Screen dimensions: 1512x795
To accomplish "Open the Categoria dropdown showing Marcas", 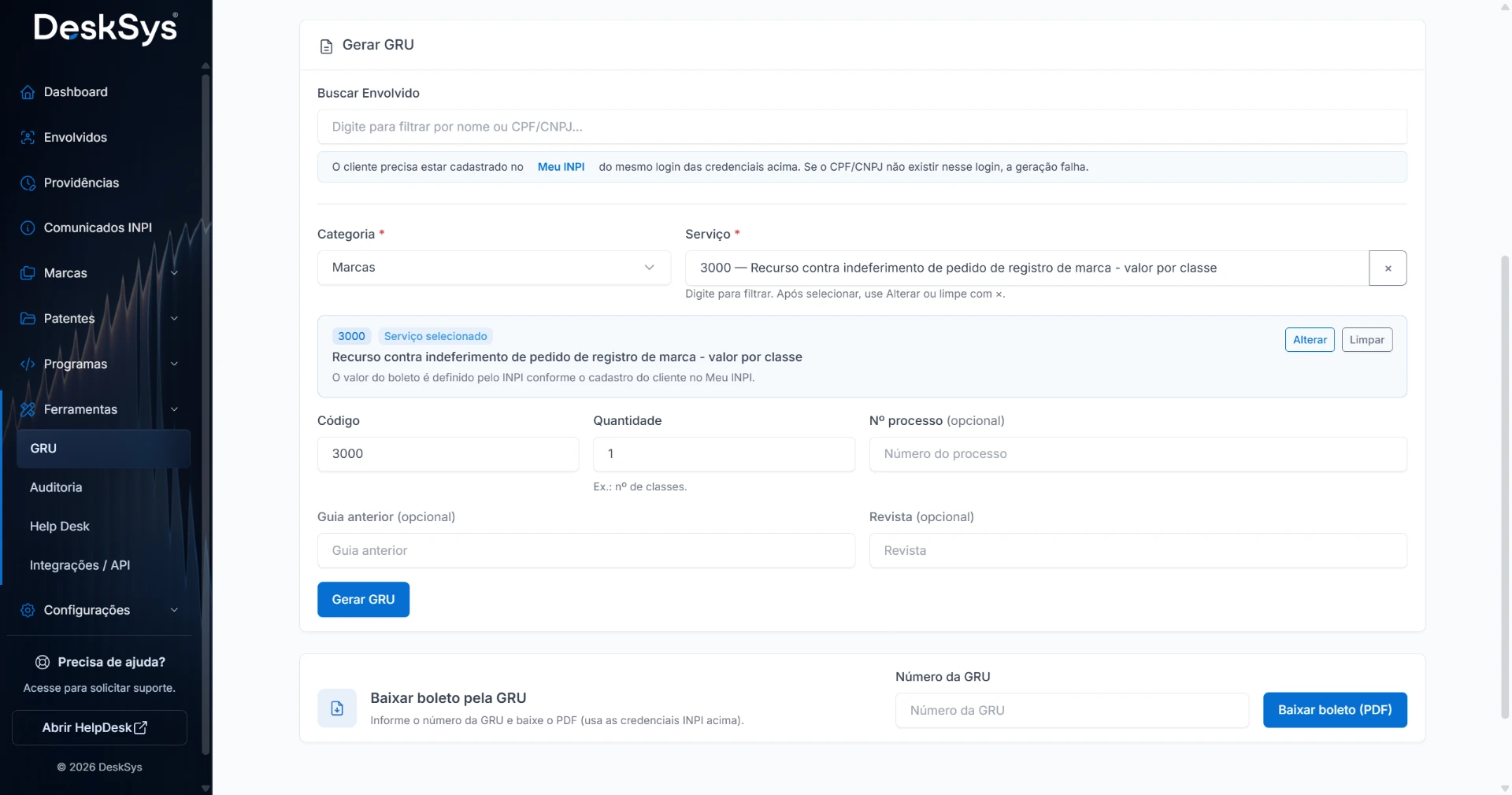I will [494, 268].
